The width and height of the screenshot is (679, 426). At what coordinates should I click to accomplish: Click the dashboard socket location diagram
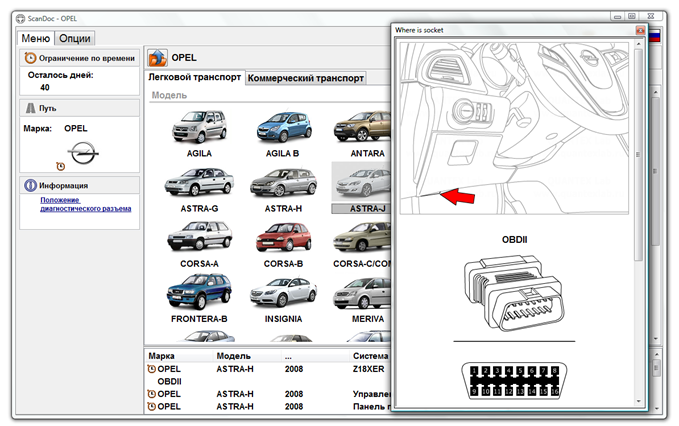(514, 128)
